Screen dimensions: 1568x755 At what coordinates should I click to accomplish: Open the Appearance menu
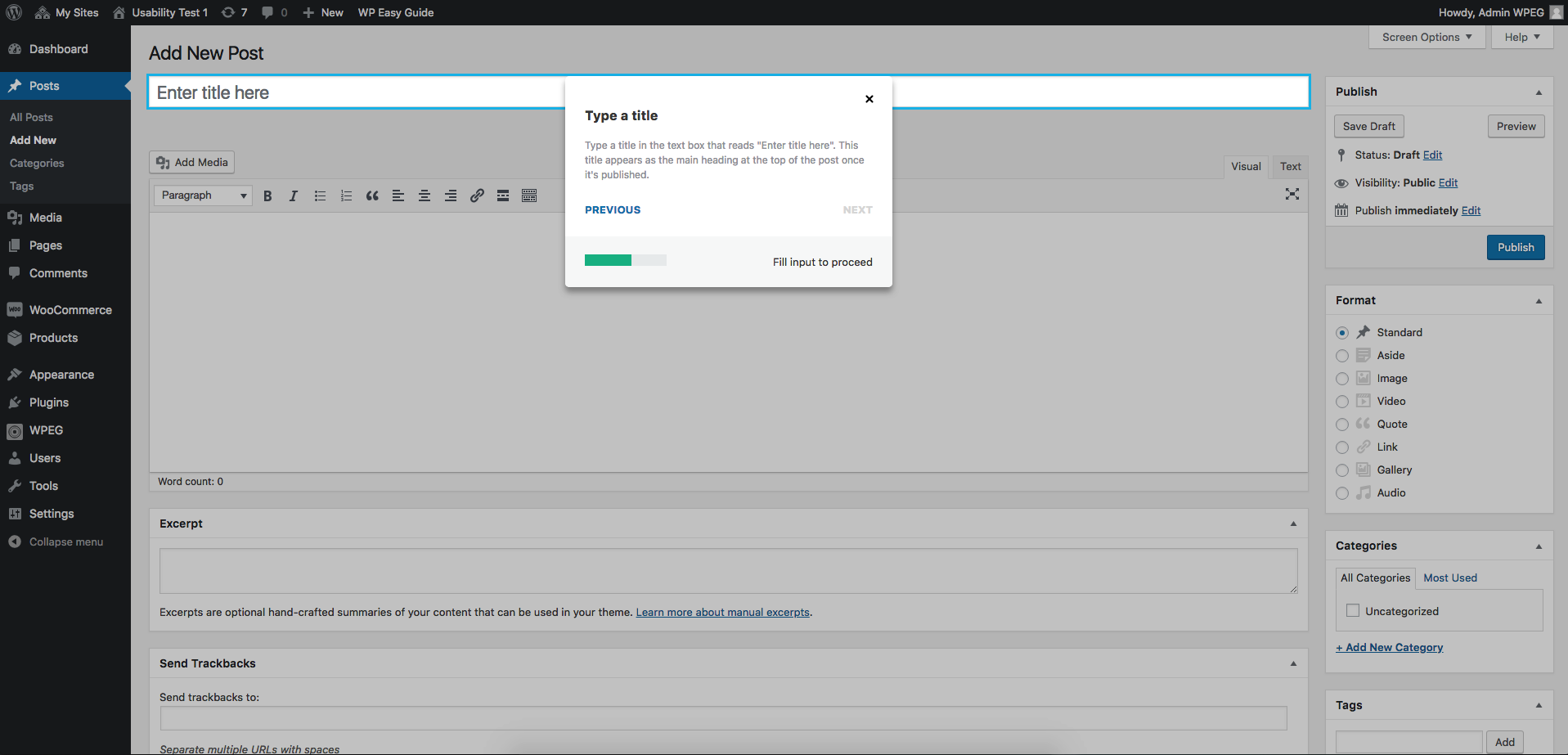(65, 375)
